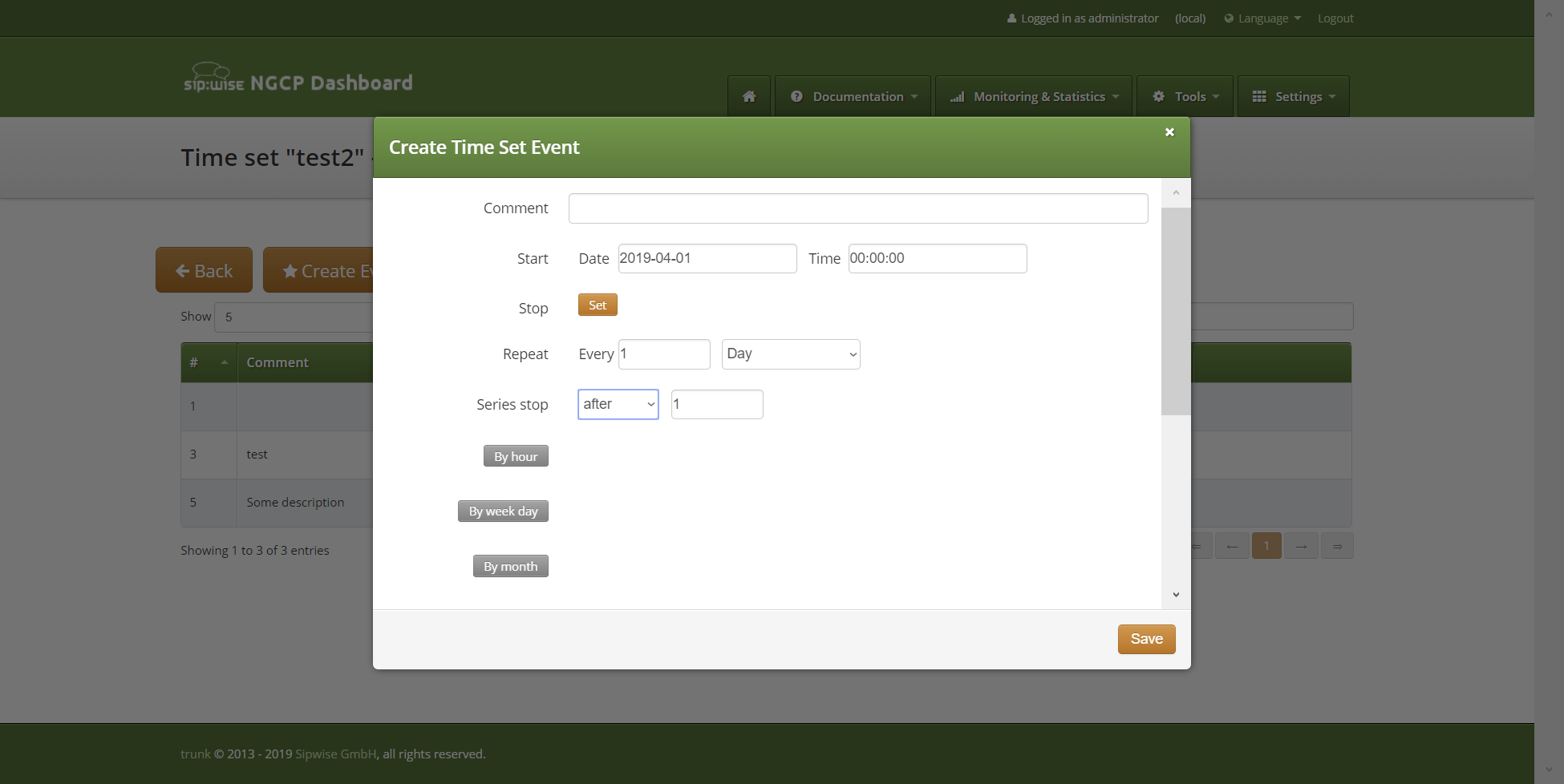Click the modal scrollbar up arrow
Viewport: 1564px width, 784px height.
pyautogui.click(x=1176, y=192)
